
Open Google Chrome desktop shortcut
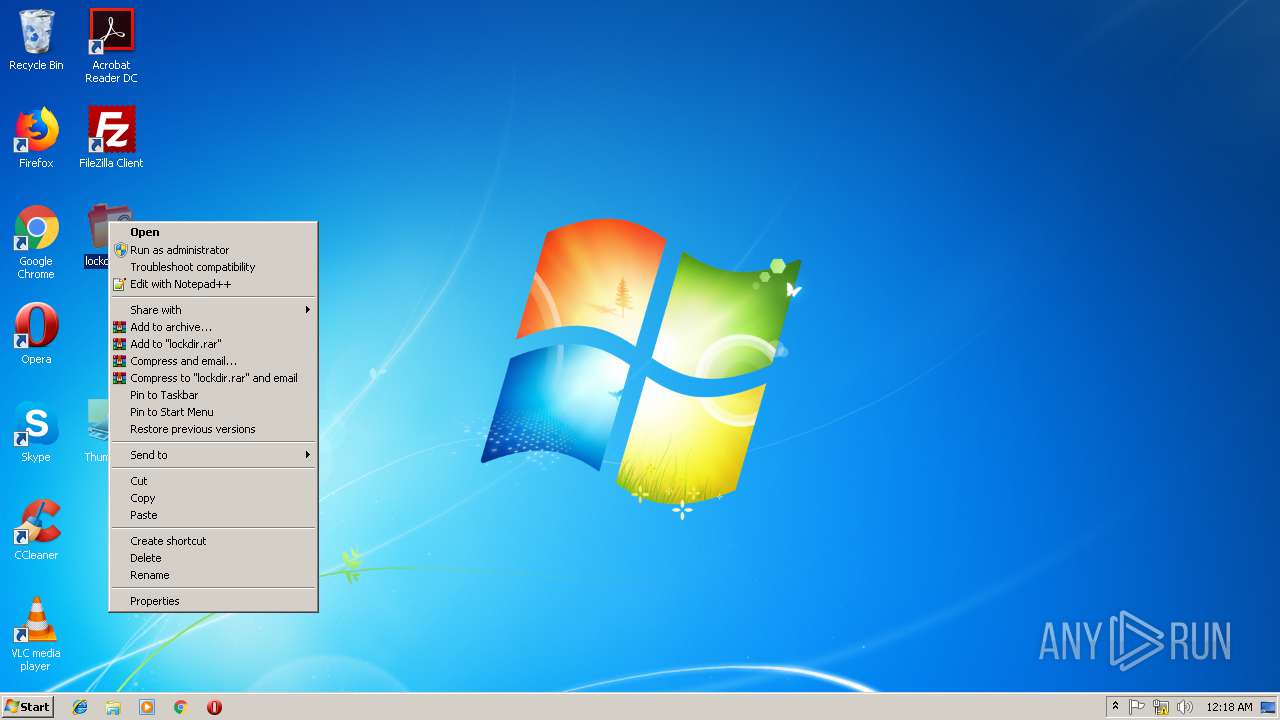tap(36, 242)
